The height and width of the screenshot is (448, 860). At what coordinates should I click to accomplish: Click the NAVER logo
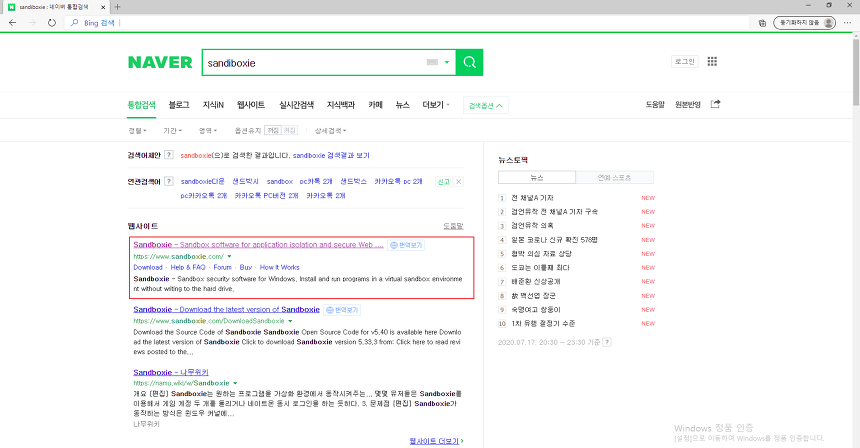(160, 62)
